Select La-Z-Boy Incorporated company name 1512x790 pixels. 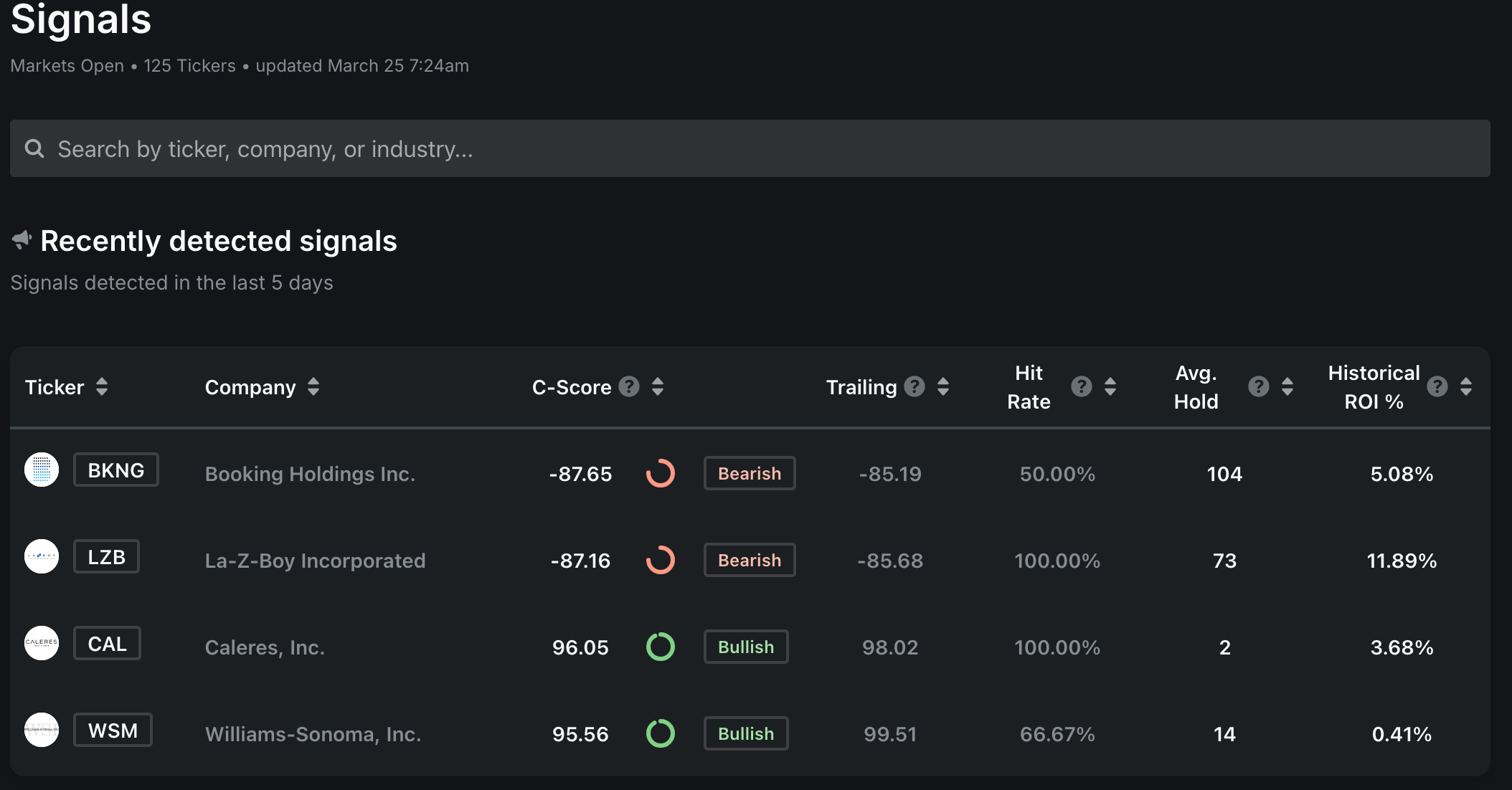pyautogui.click(x=315, y=561)
